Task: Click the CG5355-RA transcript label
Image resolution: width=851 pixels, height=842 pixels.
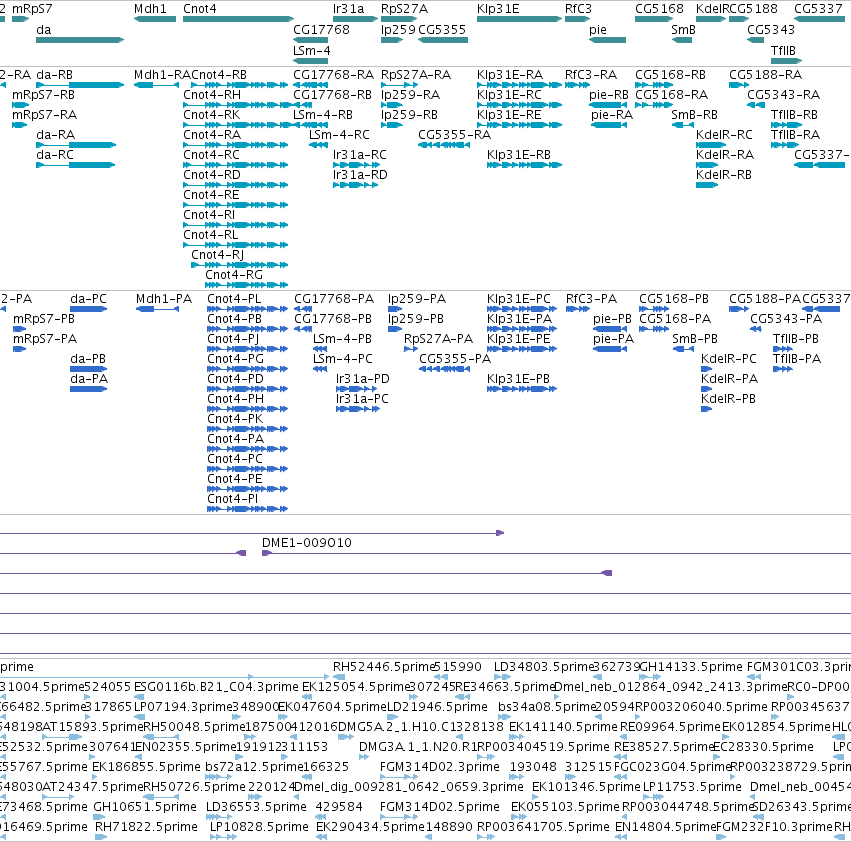Action: (x=454, y=135)
